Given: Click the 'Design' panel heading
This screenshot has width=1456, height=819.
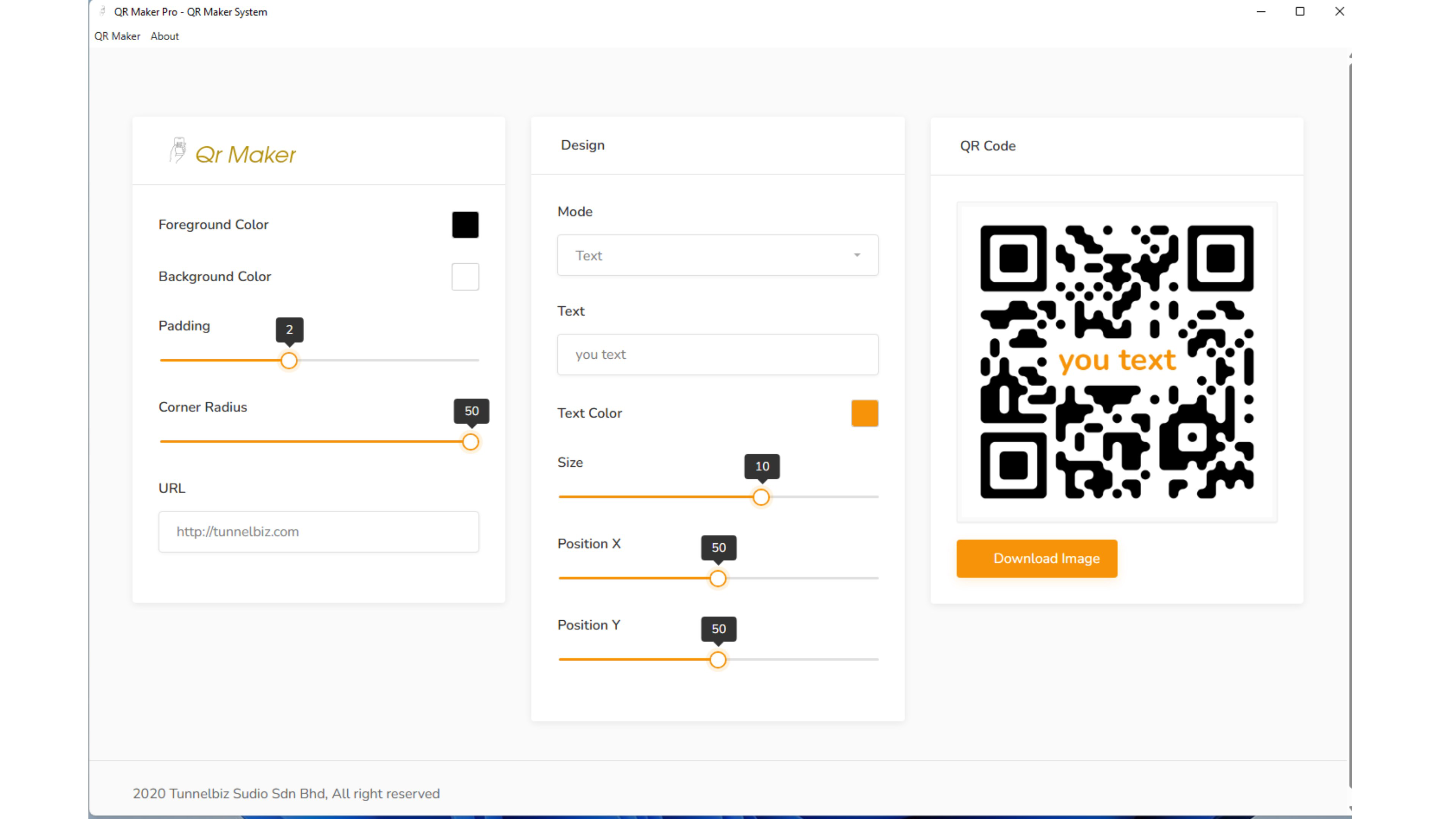Looking at the screenshot, I should point(582,145).
